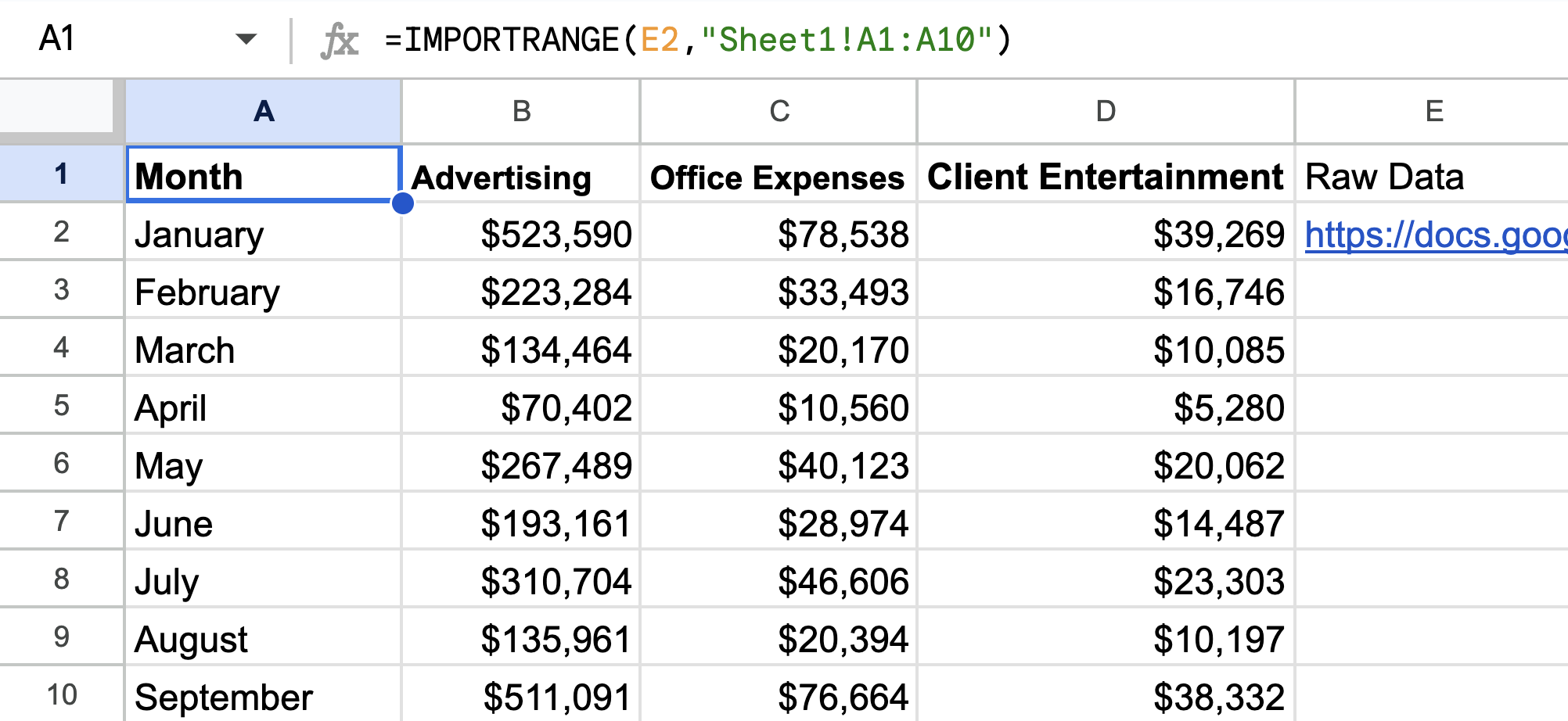Select the Month cell

click(x=264, y=174)
